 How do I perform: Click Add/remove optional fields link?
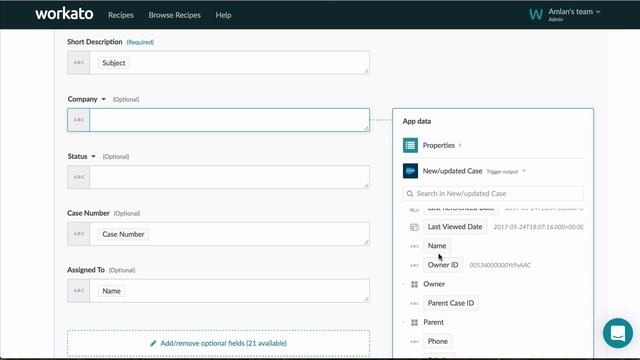(x=223, y=343)
